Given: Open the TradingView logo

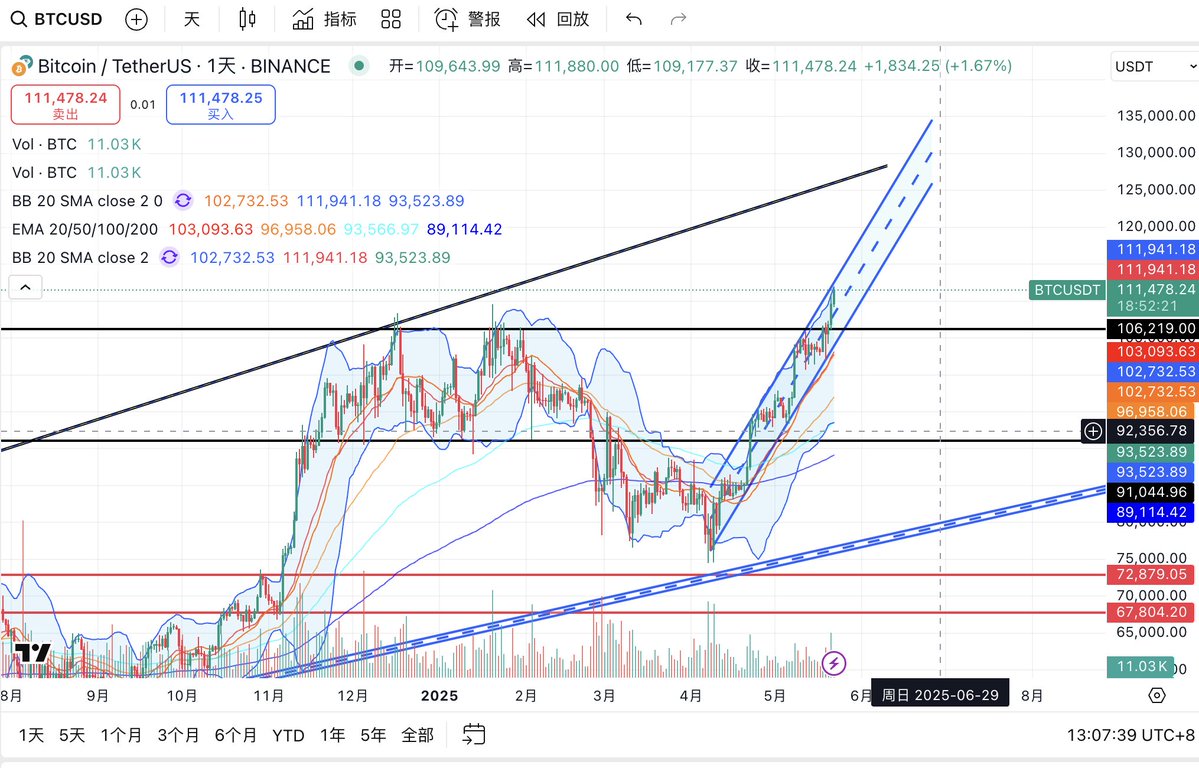Looking at the screenshot, I should click(33, 652).
